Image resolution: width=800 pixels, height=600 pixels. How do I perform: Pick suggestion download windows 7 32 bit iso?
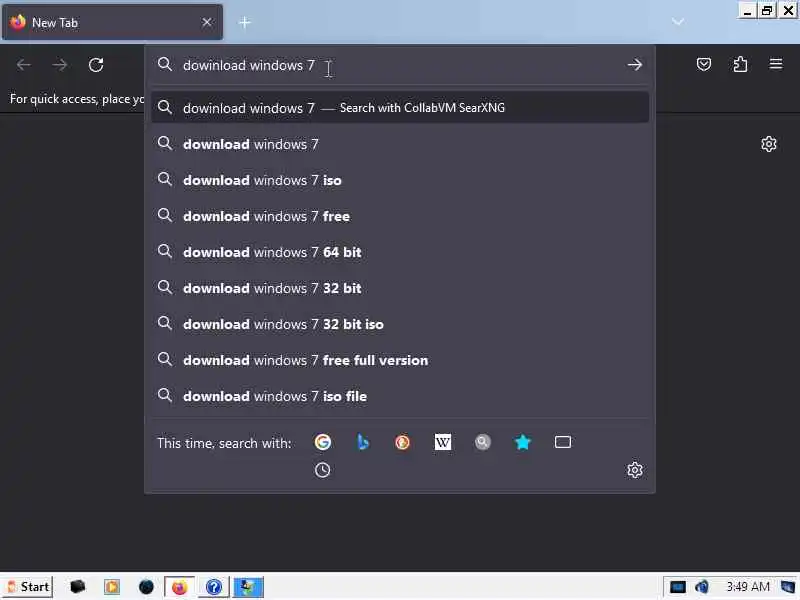click(x=399, y=324)
